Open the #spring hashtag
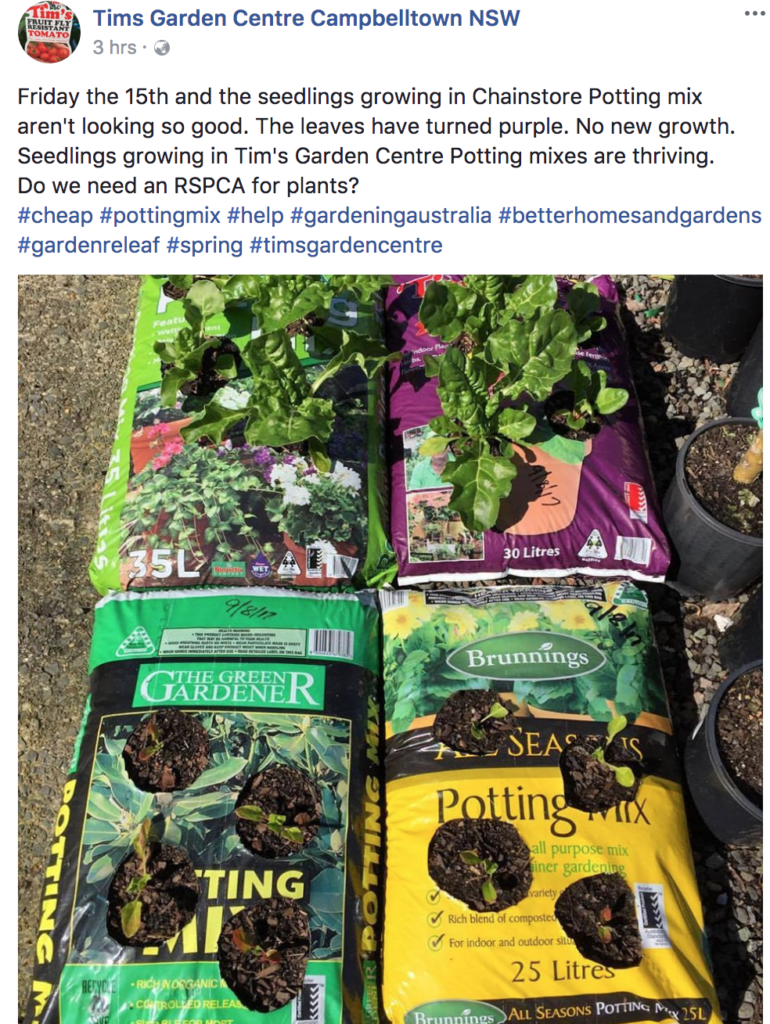This screenshot has width=770, height=1024. [x=204, y=246]
